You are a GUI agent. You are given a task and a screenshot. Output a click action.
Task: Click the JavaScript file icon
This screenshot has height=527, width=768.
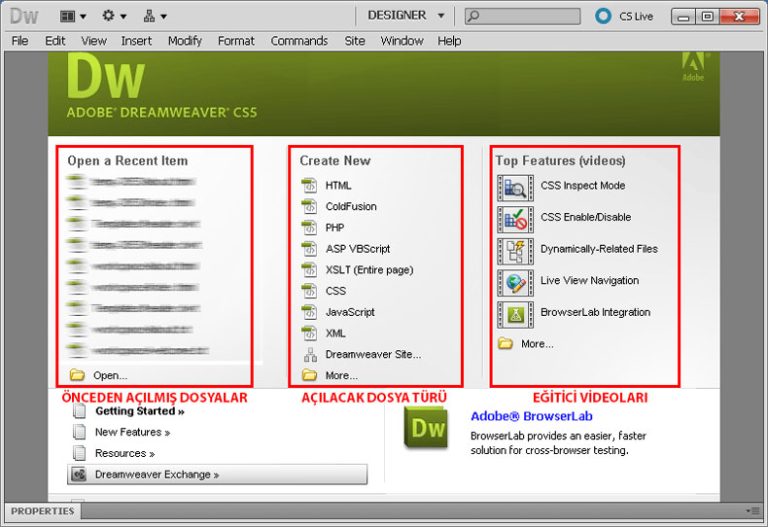pos(309,312)
